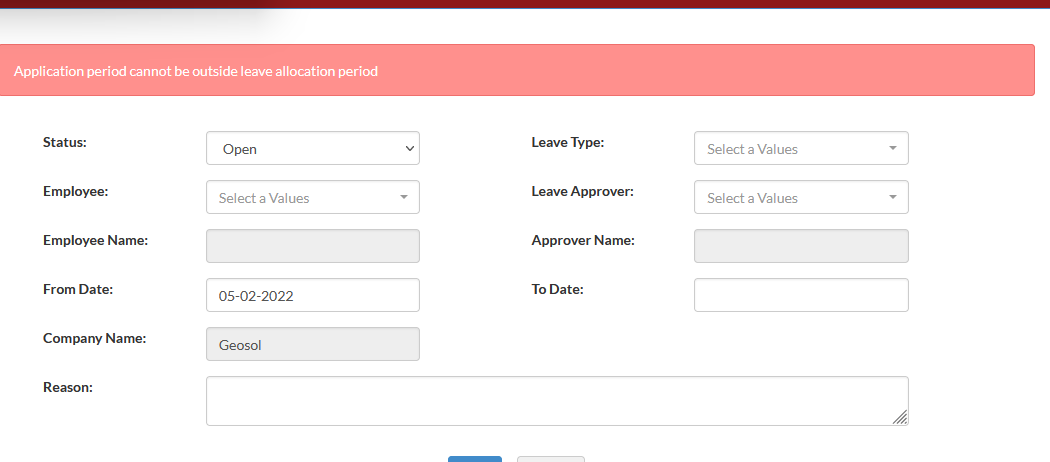The width and height of the screenshot is (1050, 462).
Task: Focus the empty To Date field
Action: [801, 295]
